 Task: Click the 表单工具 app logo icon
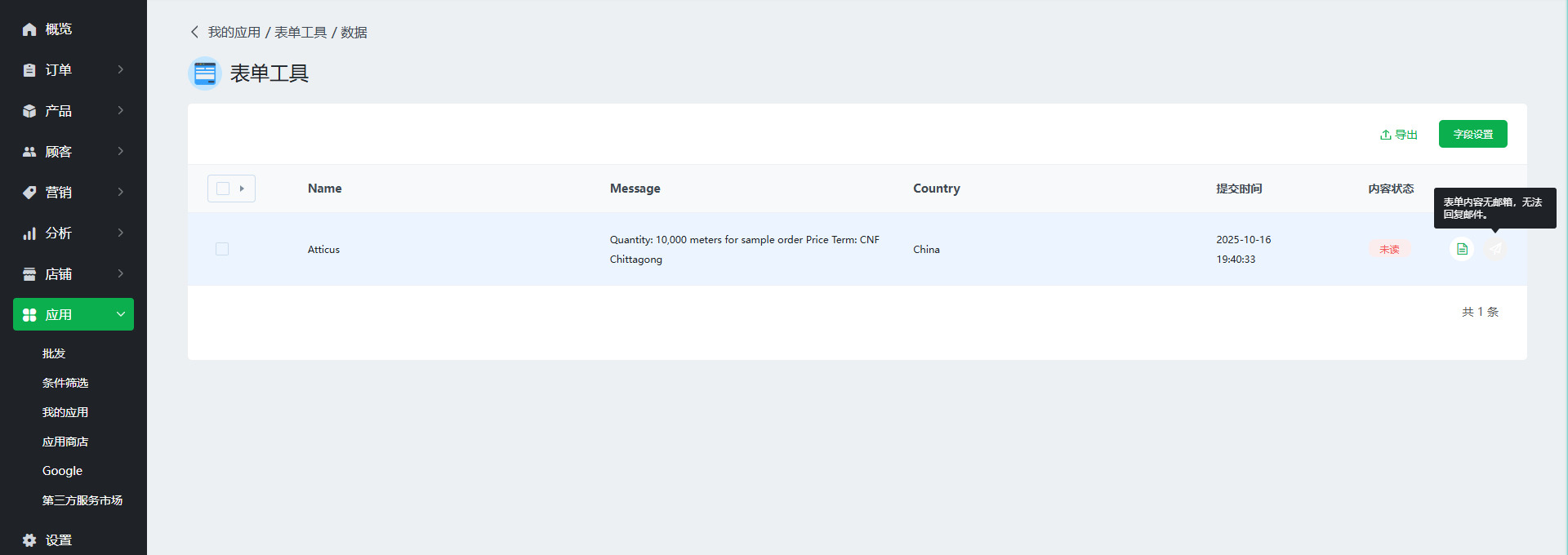(x=205, y=73)
